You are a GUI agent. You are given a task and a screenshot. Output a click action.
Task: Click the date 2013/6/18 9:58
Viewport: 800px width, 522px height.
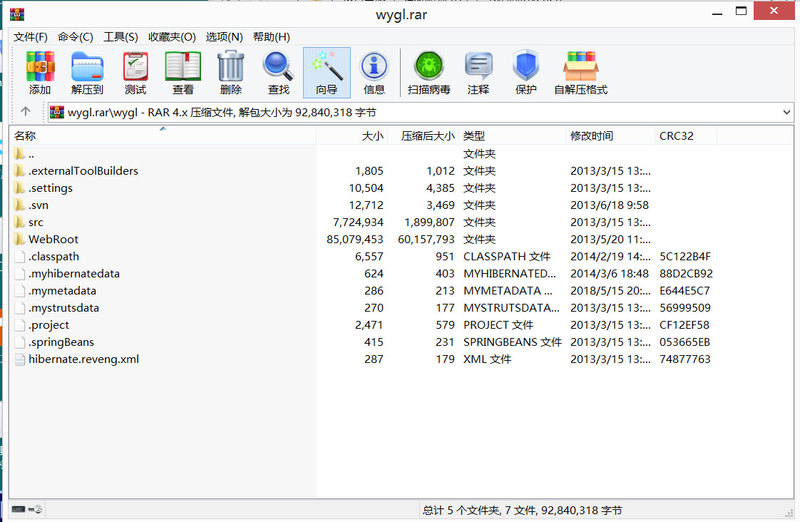(609, 205)
